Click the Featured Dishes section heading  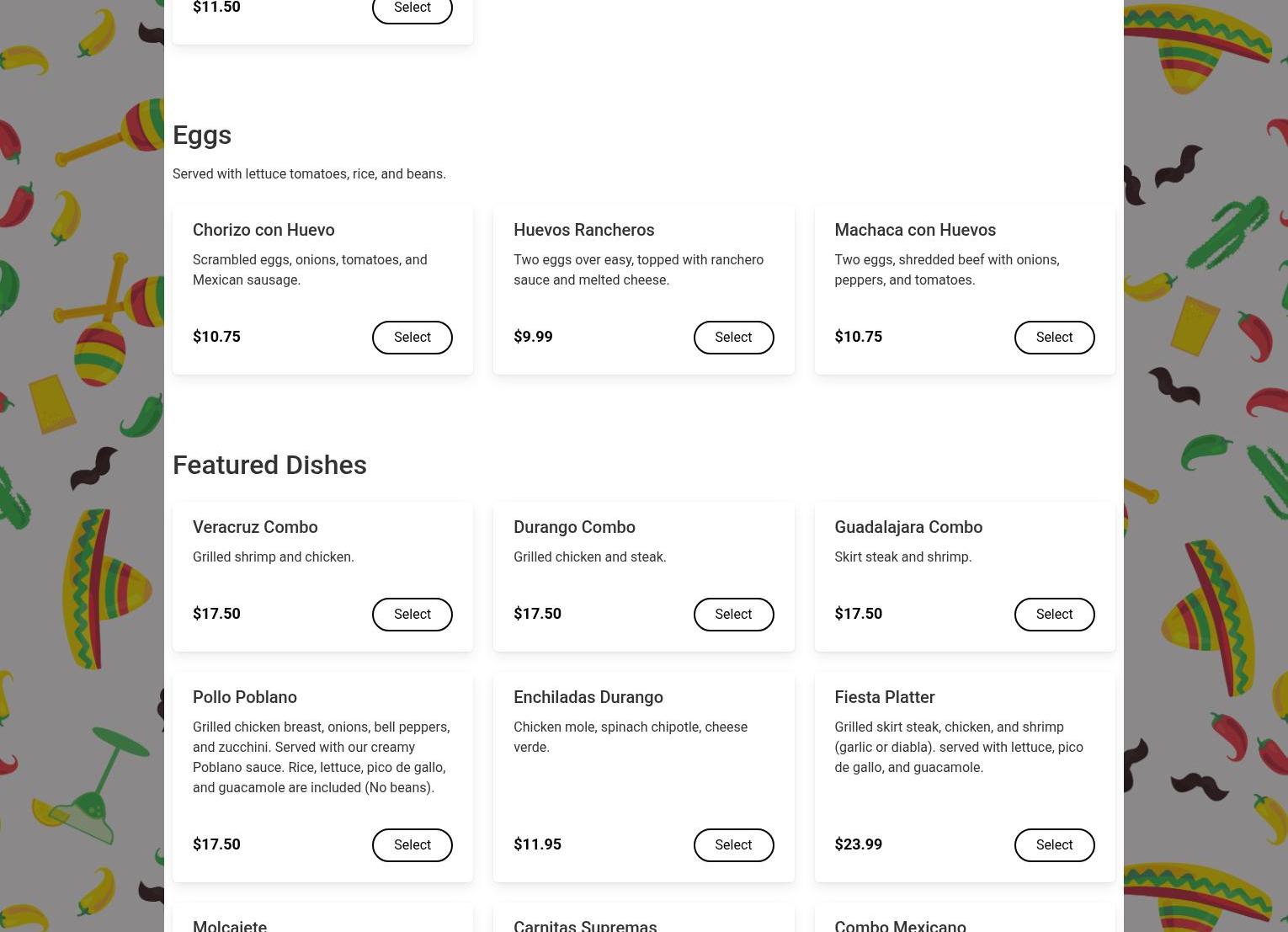(269, 465)
